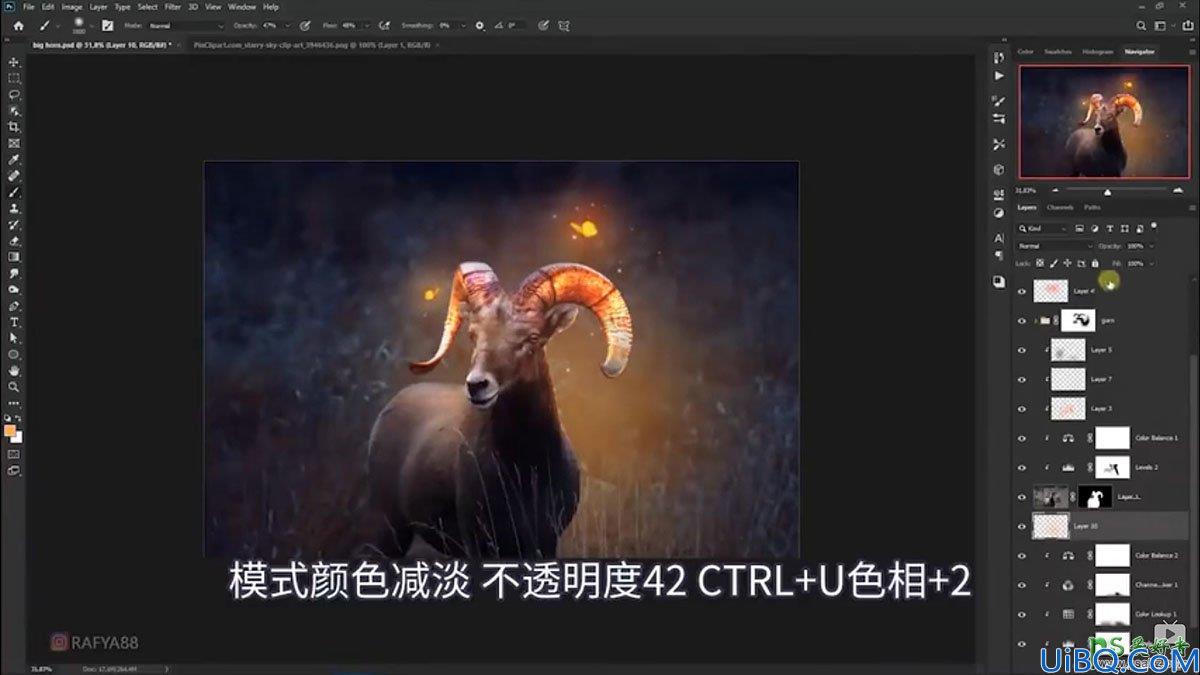
Task: Open layer blend mode Normal dropdown
Action: (1055, 246)
